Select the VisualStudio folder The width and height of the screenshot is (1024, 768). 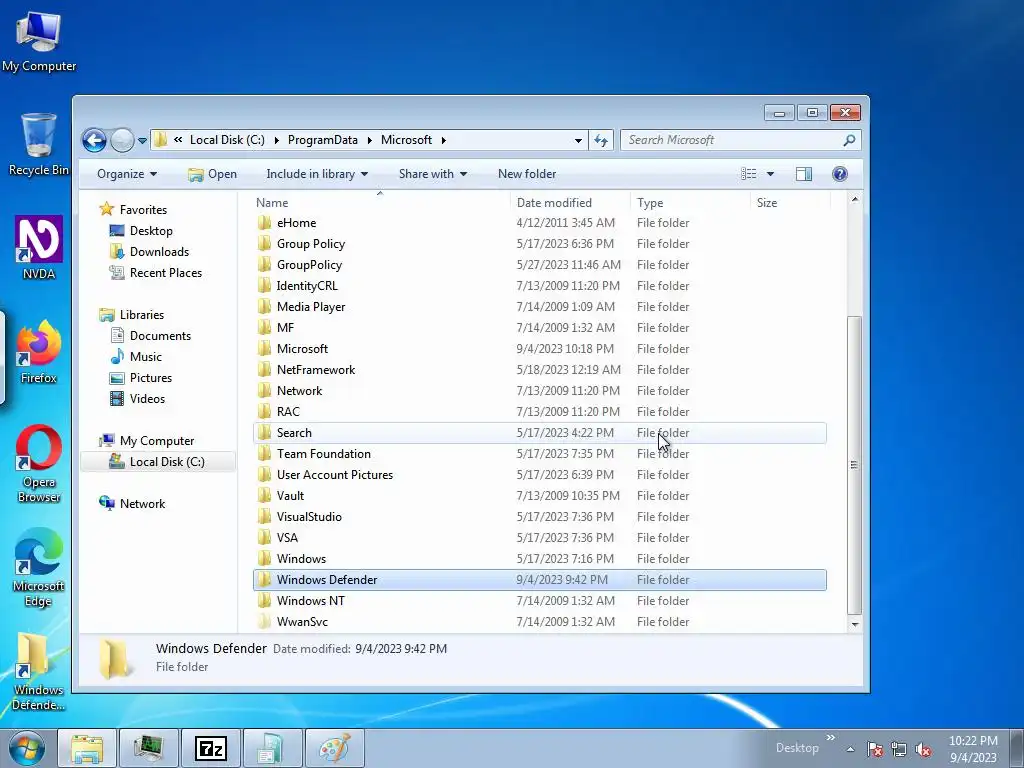(x=539, y=517)
